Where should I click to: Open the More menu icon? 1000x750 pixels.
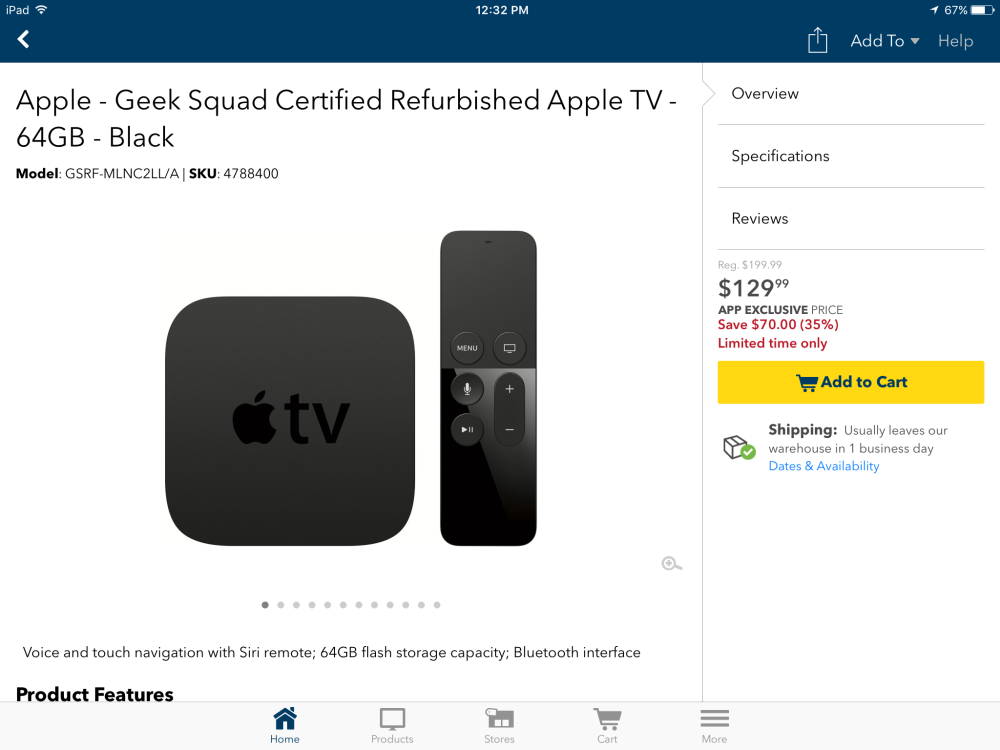tap(714, 724)
